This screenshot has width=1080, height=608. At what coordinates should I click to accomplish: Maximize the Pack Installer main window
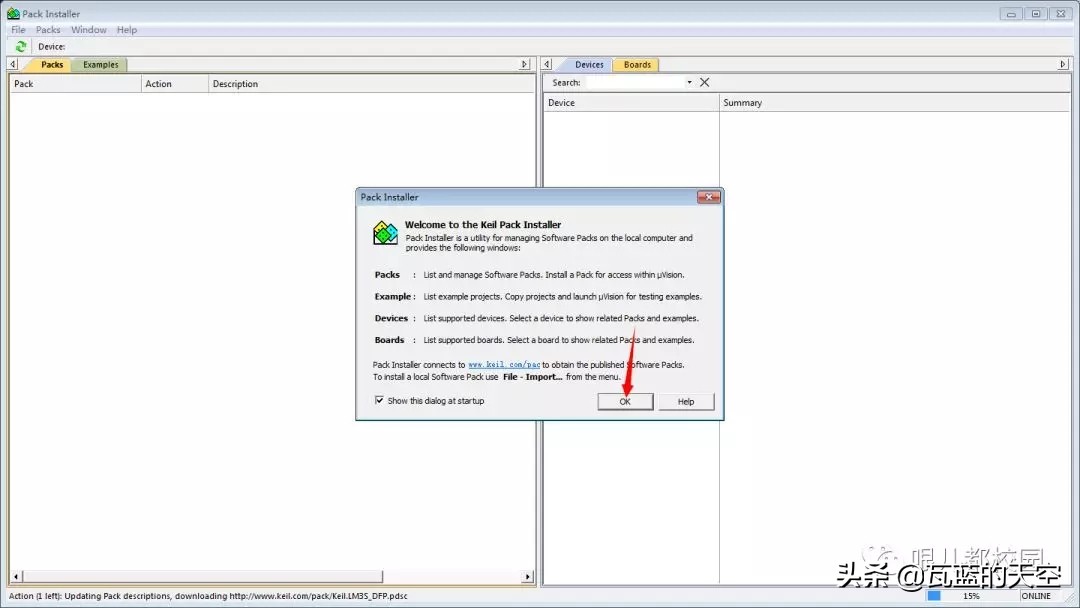[x=1036, y=13]
